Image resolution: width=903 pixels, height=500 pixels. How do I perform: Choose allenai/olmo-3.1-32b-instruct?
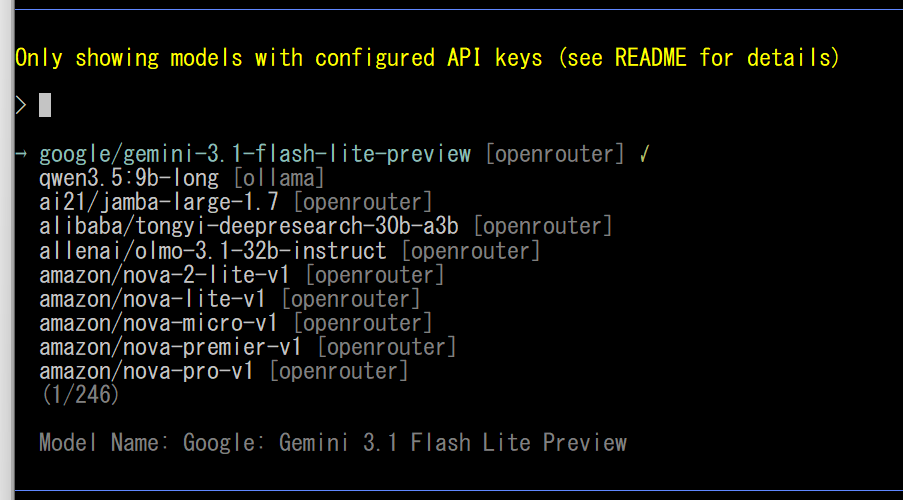tap(212, 251)
